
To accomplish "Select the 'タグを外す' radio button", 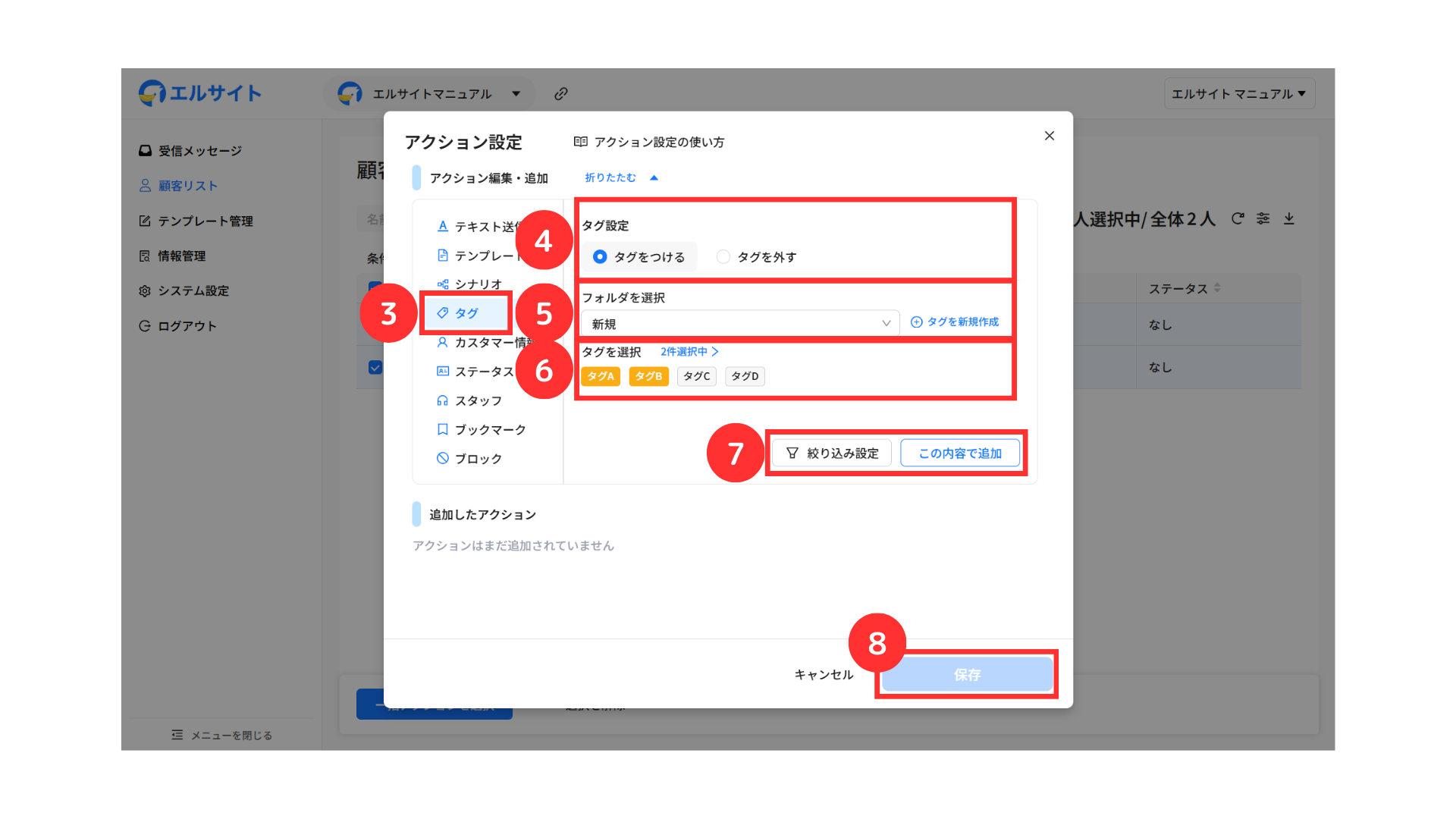I will [x=723, y=257].
